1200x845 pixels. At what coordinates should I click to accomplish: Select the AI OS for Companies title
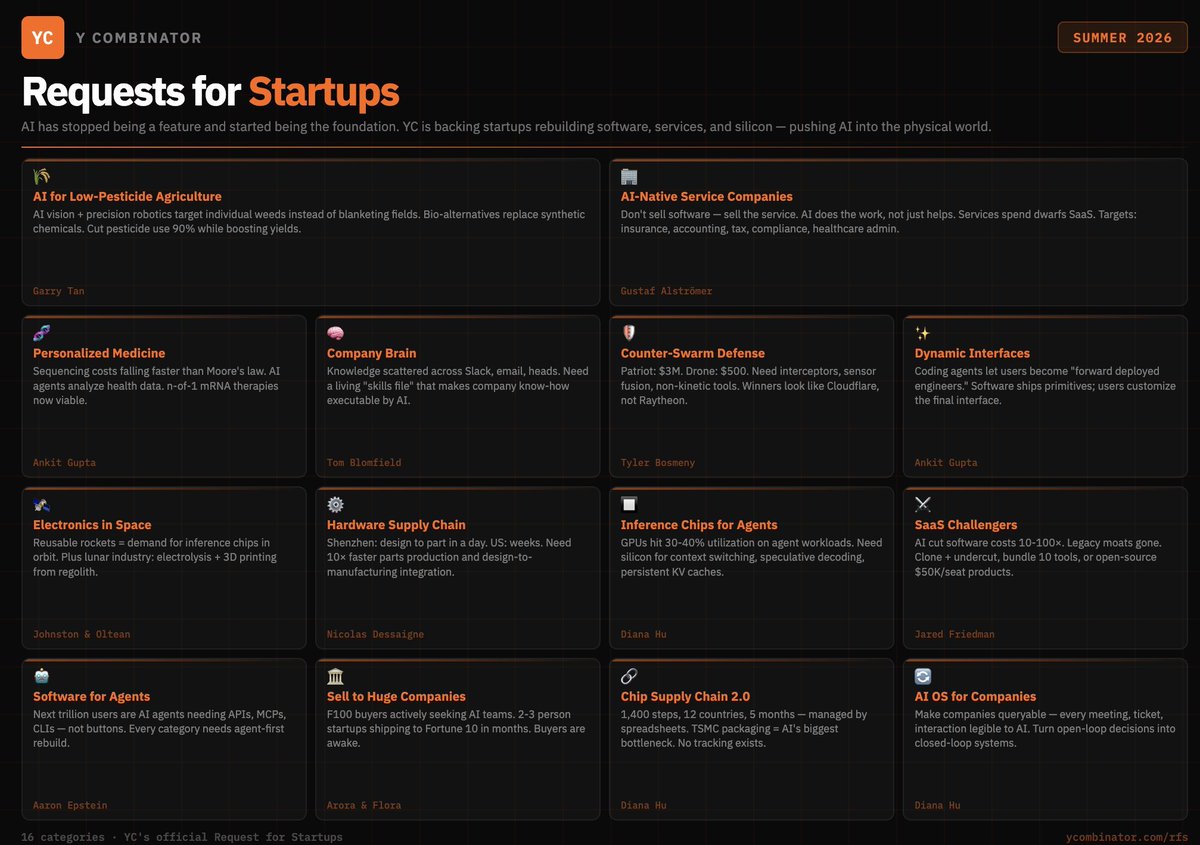(975, 697)
